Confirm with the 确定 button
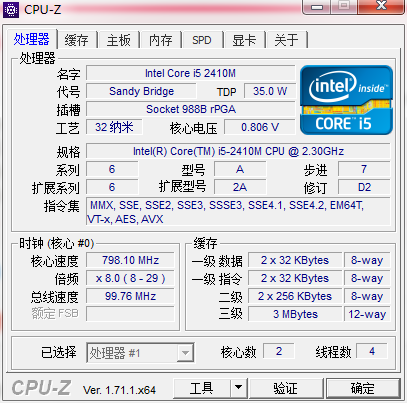 coord(363,388)
